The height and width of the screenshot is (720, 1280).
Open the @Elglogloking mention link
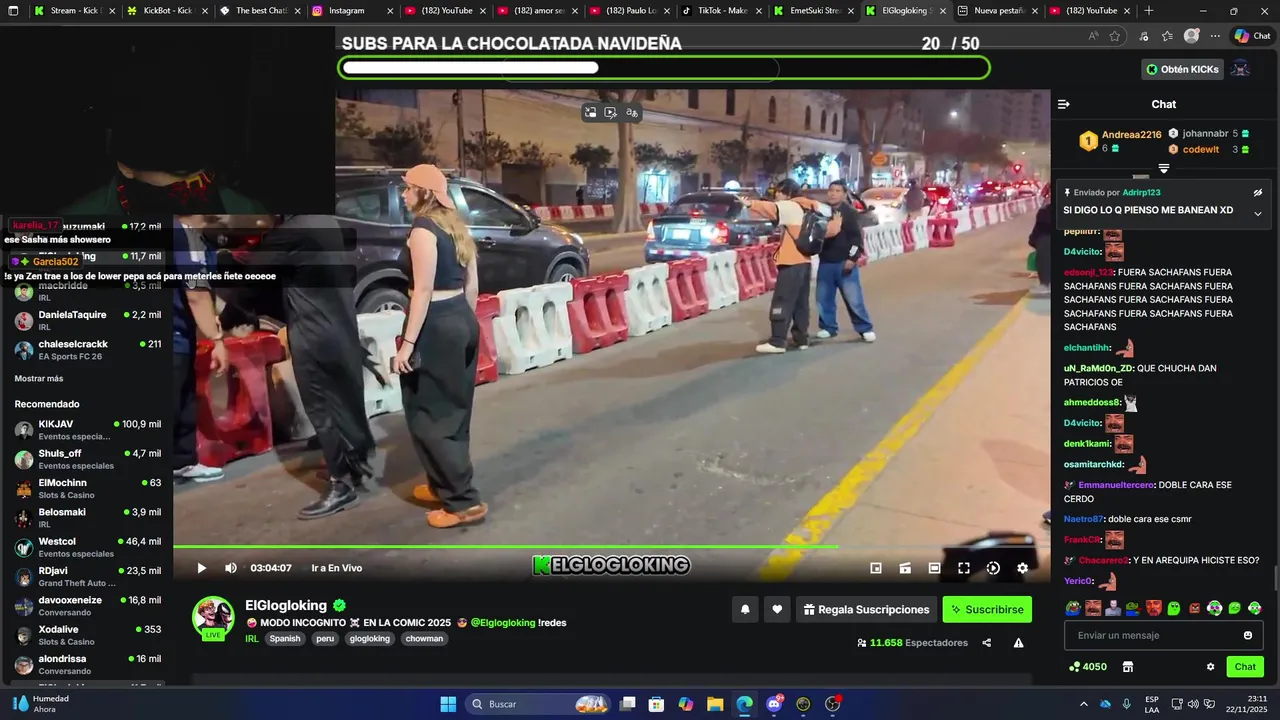pos(503,623)
